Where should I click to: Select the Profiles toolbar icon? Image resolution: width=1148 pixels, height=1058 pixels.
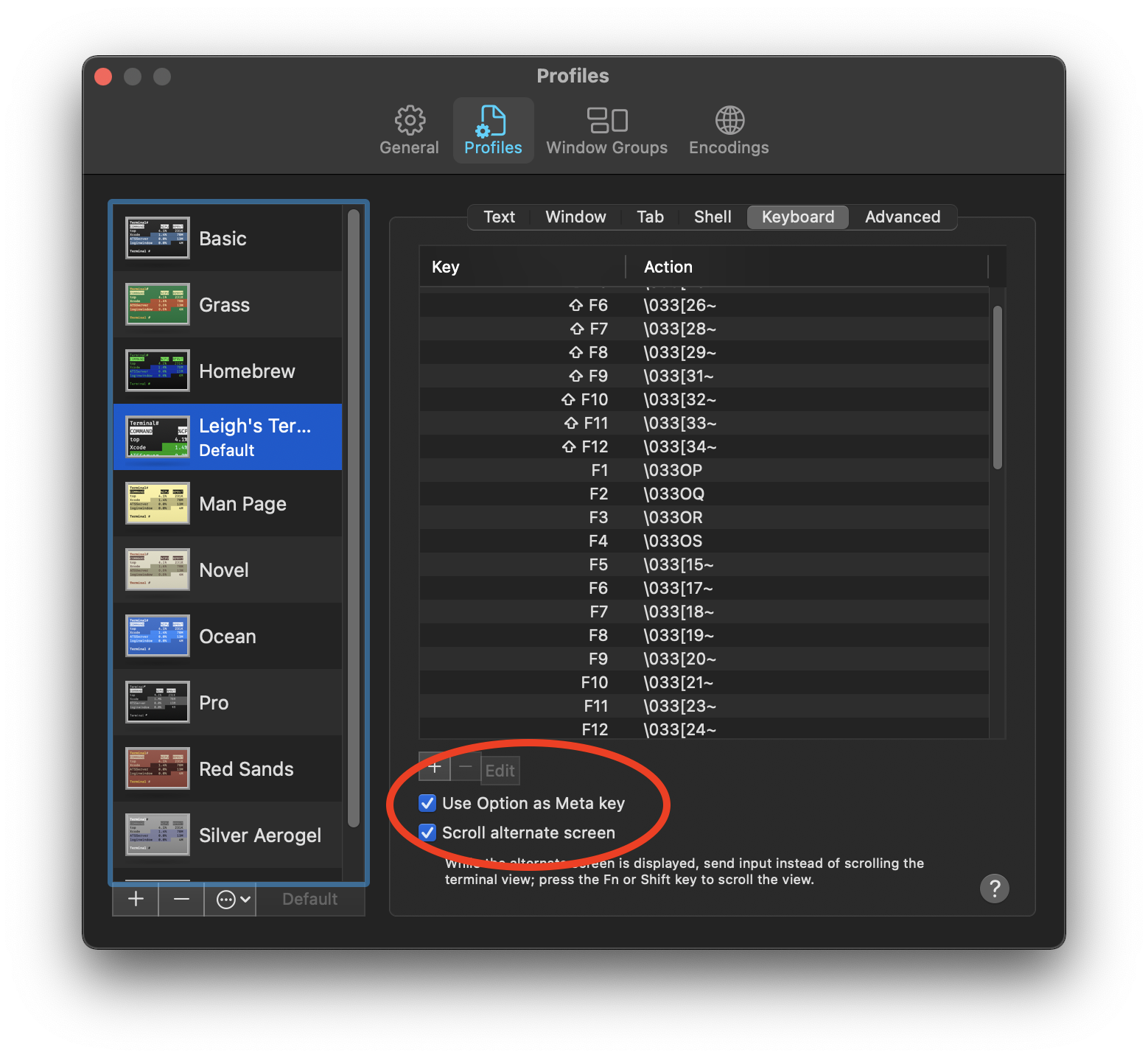493,130
